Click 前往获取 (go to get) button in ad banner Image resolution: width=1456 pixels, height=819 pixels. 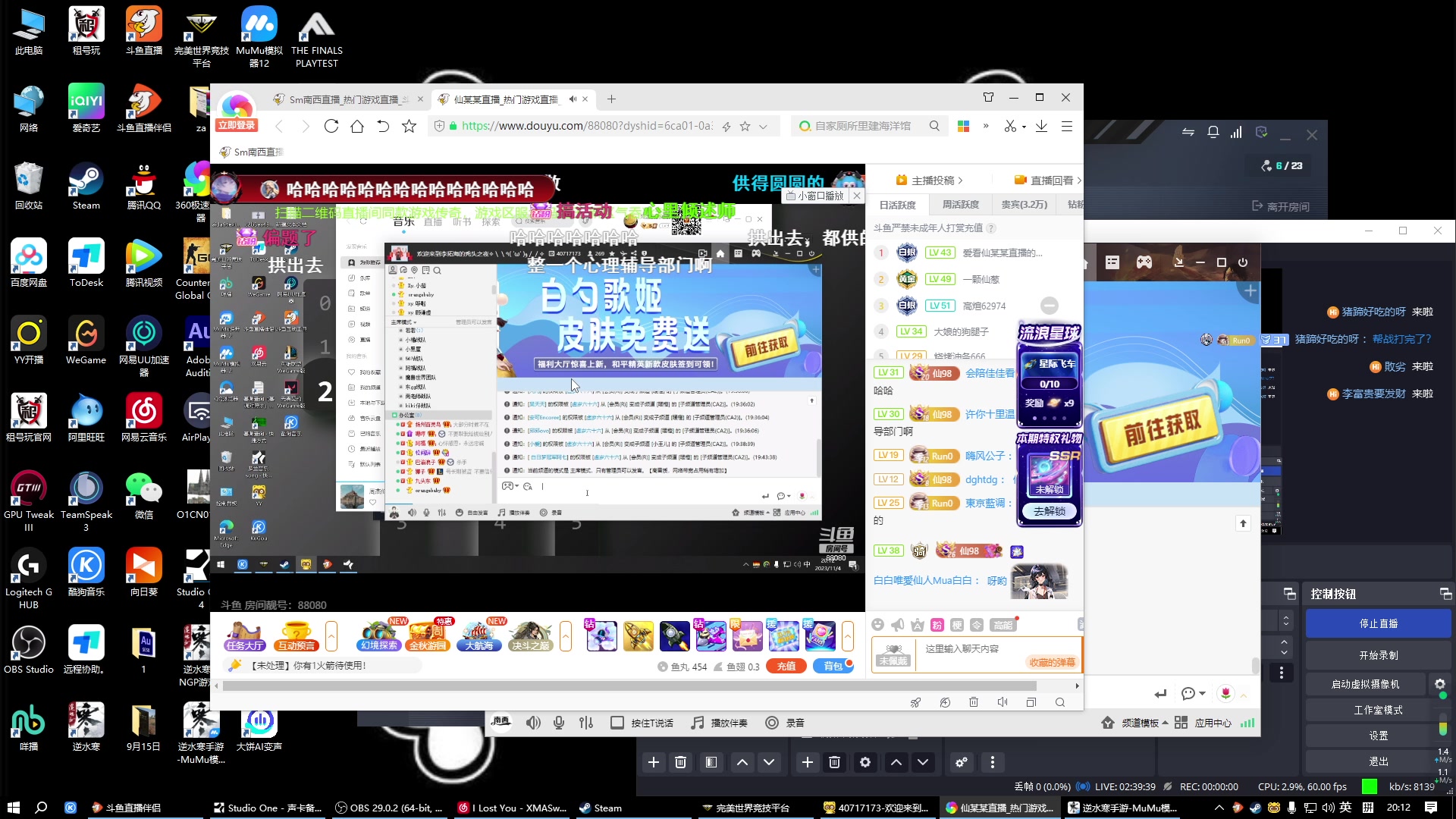764,344
